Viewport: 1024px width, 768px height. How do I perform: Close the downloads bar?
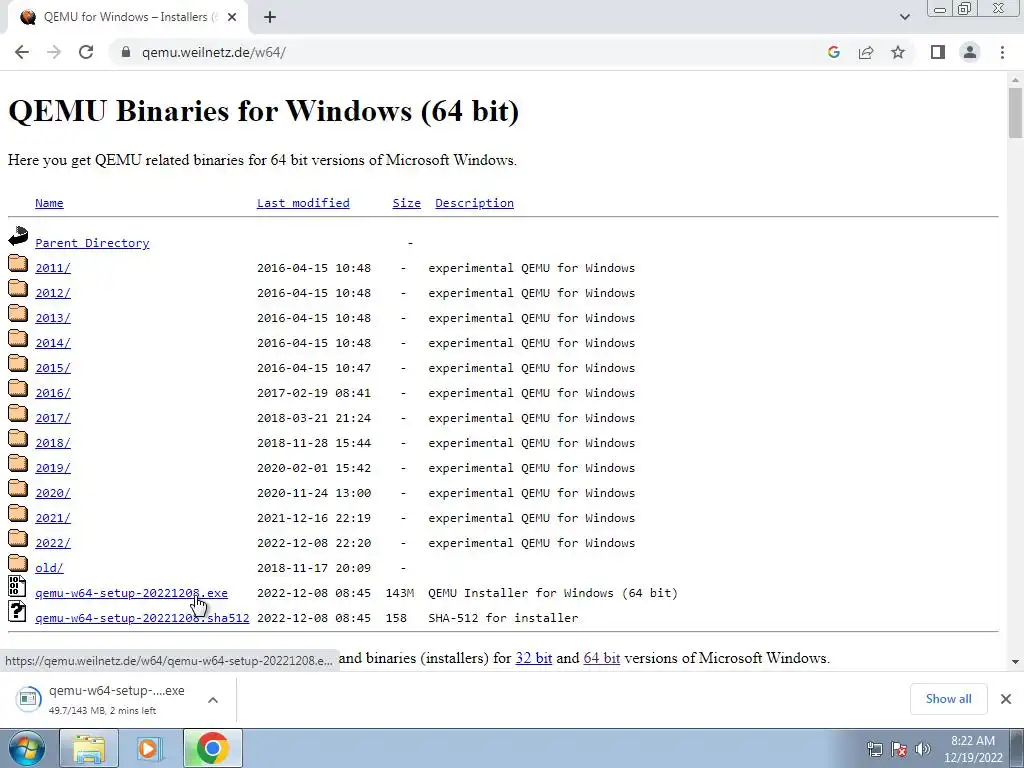coord(1006,699)
